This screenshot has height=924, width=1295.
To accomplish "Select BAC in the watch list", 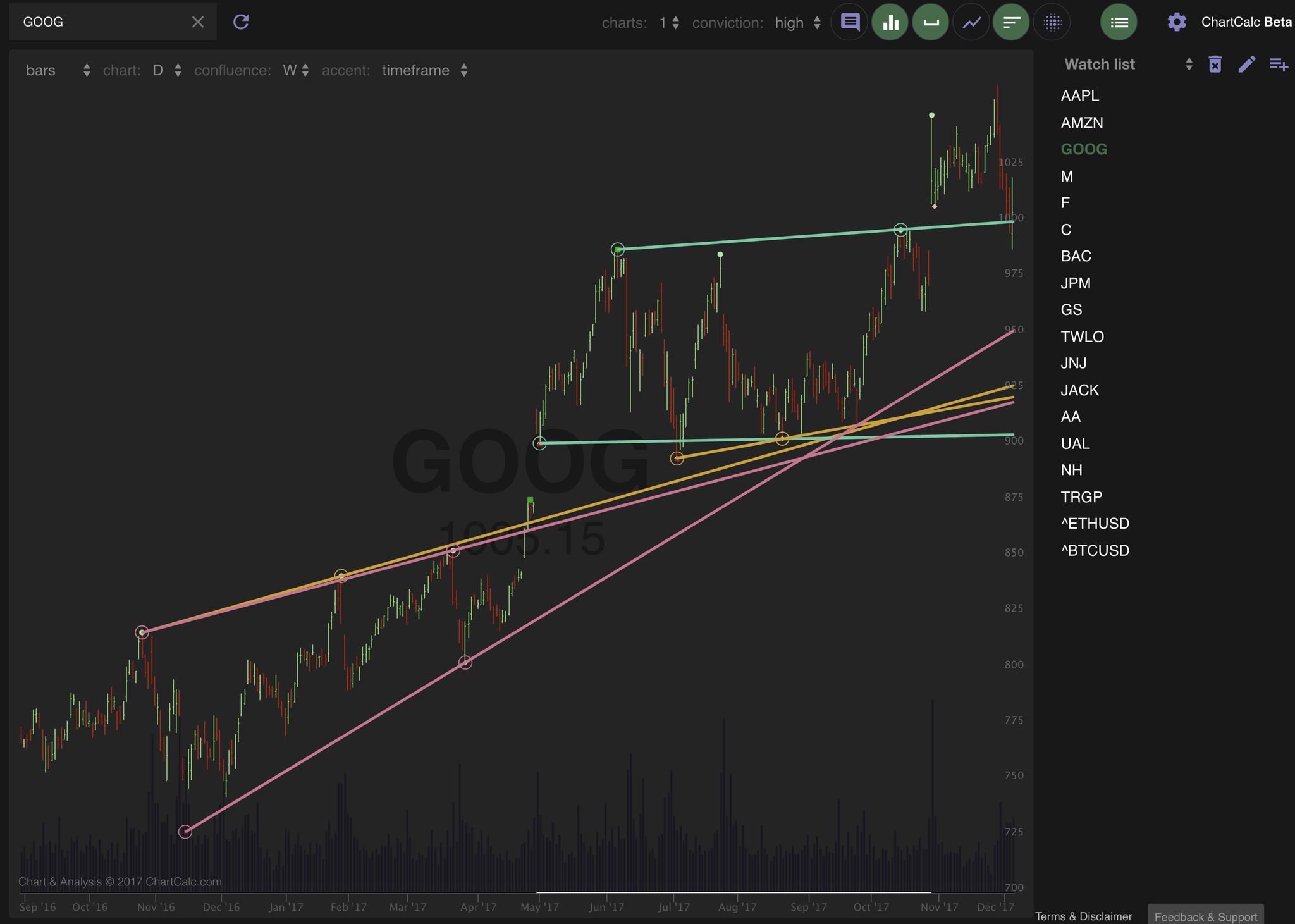I will (x=1076, y=256).
